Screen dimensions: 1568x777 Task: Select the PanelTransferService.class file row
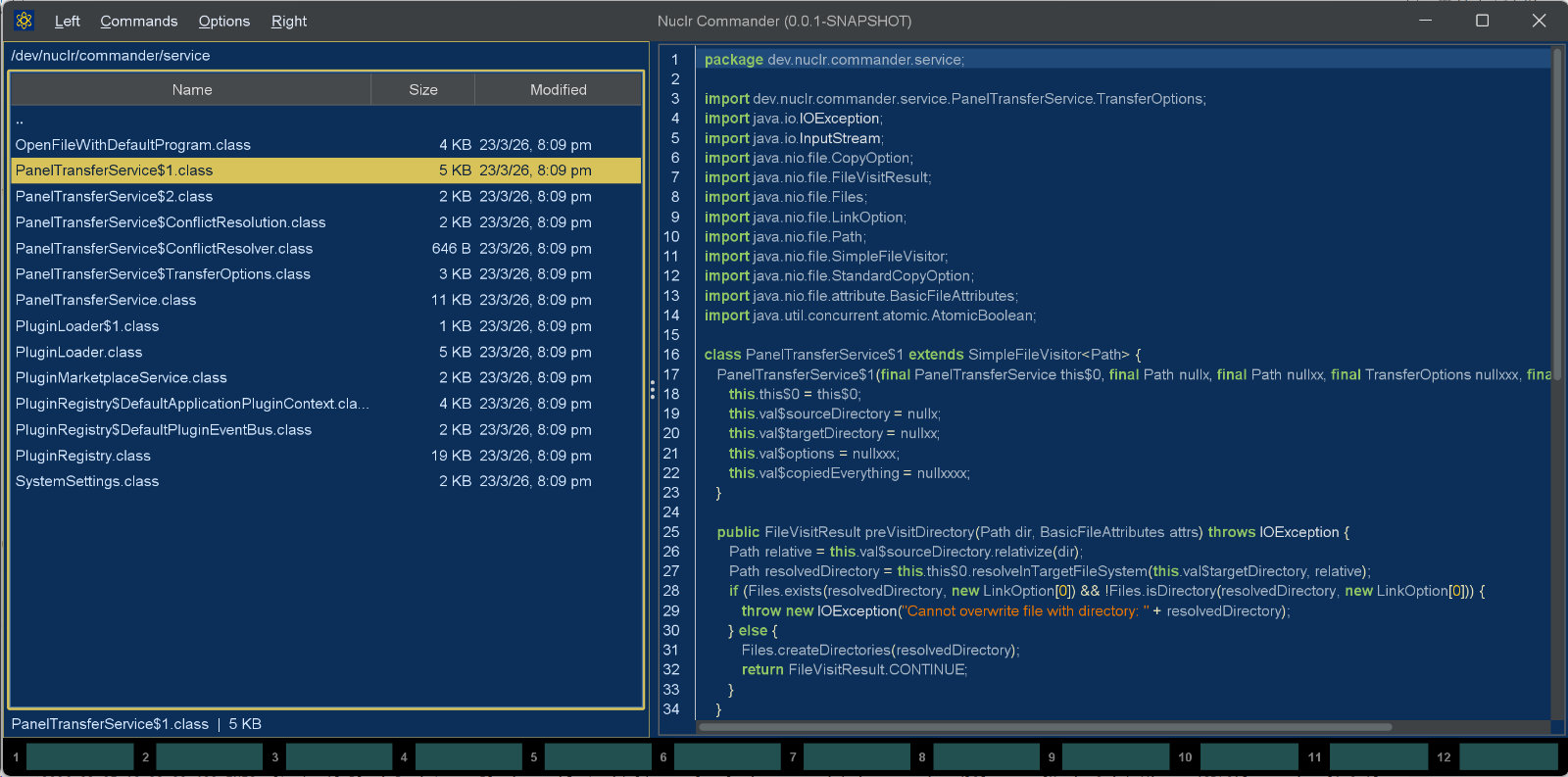326,300
